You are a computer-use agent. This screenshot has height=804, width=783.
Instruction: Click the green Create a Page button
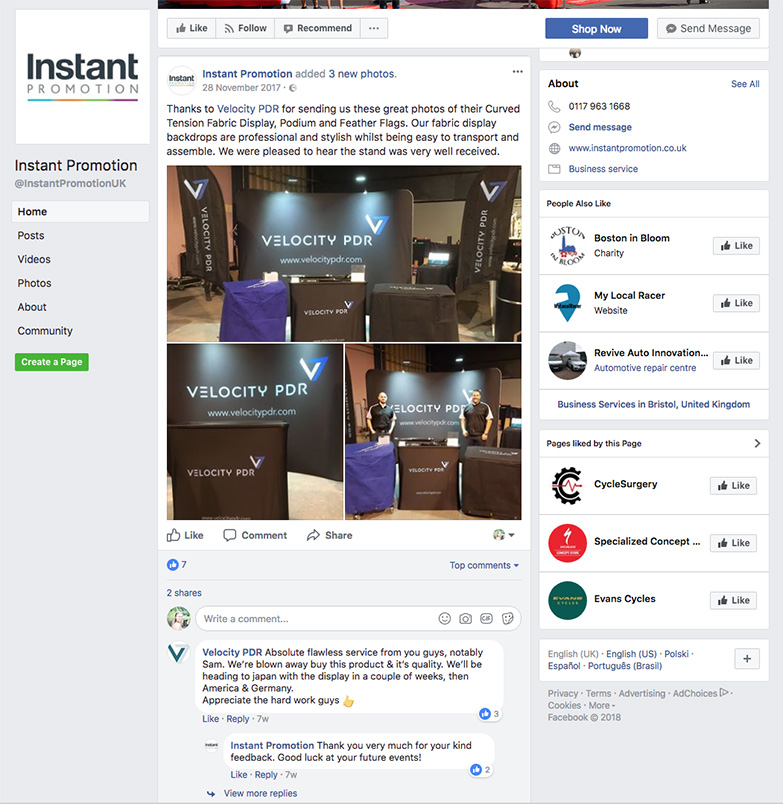52,362
